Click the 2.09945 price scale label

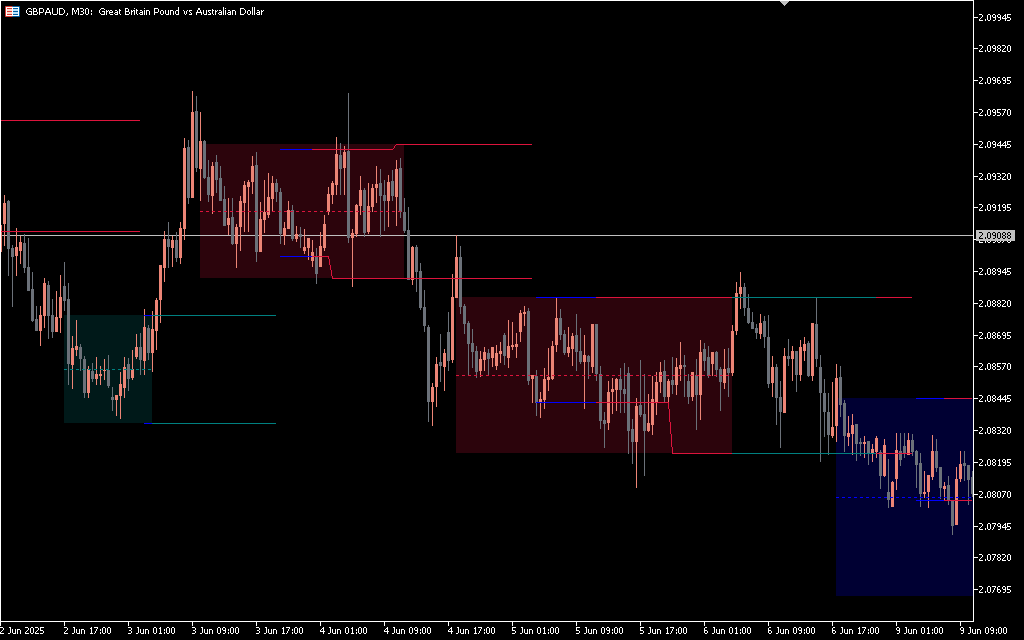(x=996, y=17)
